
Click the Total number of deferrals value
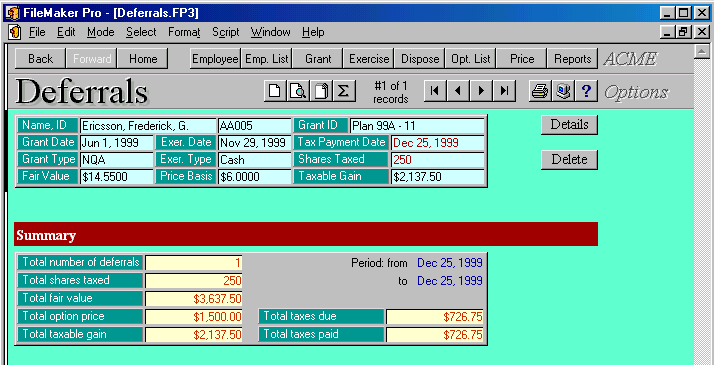[194, 263]
